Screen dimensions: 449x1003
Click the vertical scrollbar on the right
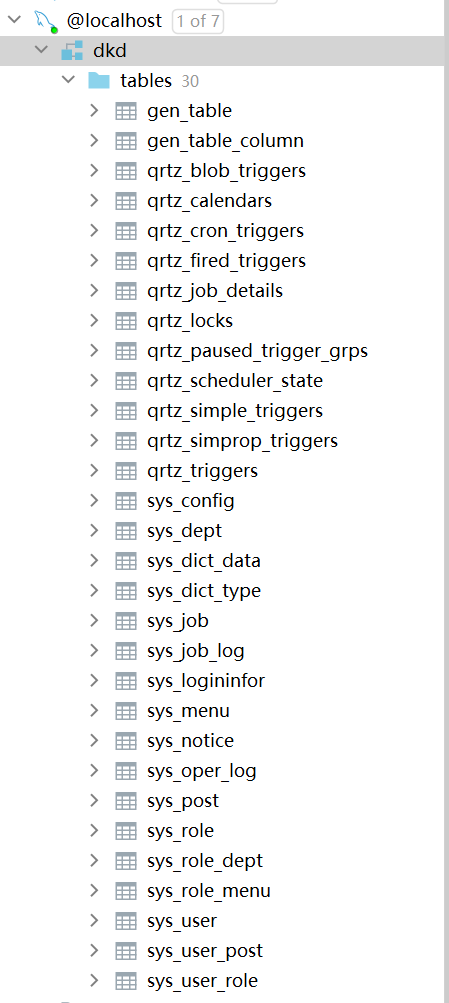pos(446,502)
